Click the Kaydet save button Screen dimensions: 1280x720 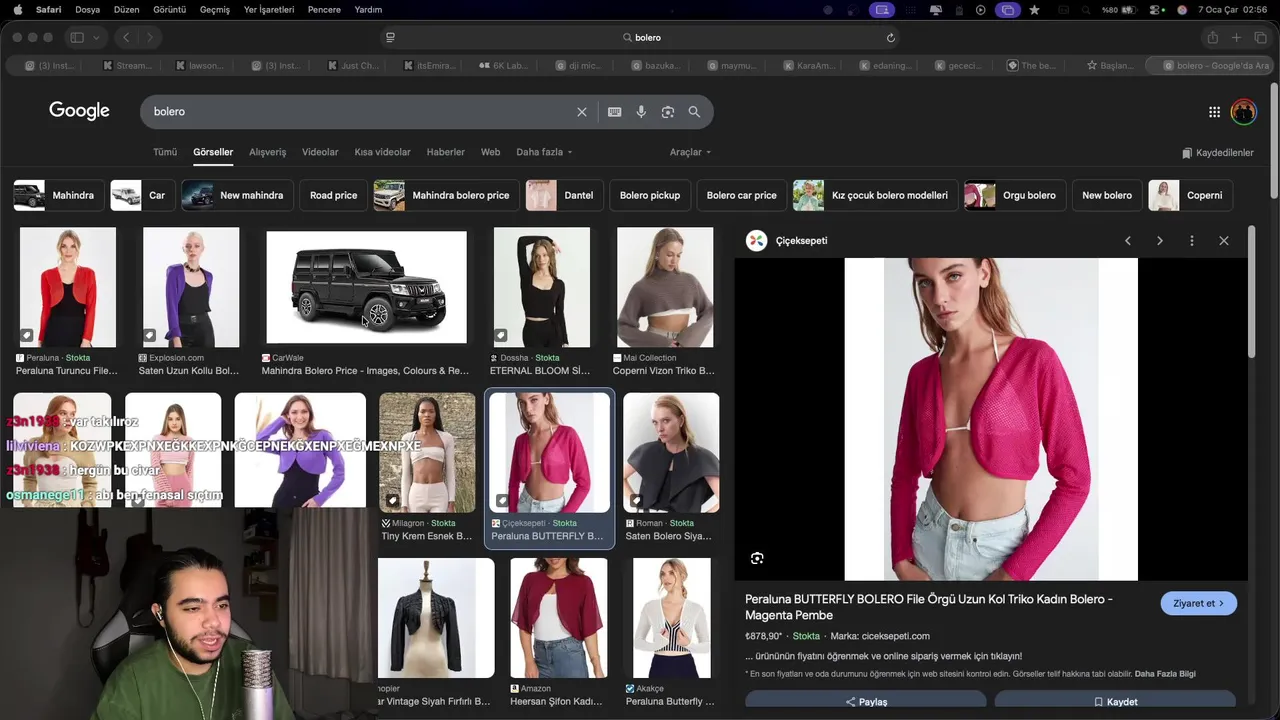point(1115,701)
